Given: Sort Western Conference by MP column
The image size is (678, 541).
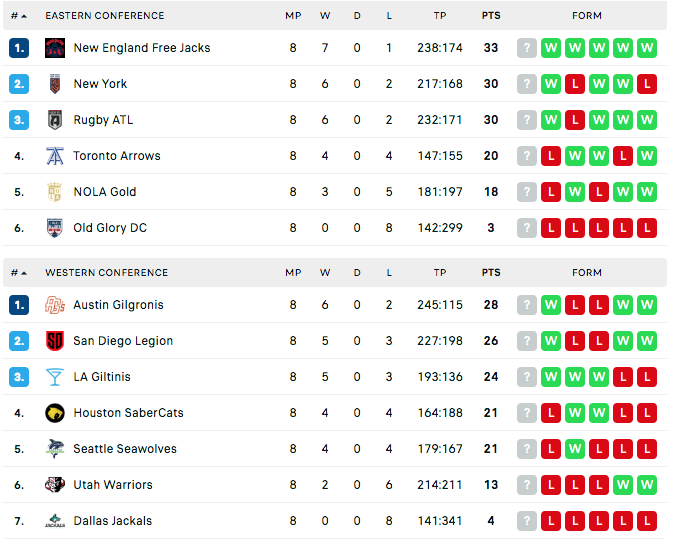Looking at the screenshot, I should tap(293, 273).
